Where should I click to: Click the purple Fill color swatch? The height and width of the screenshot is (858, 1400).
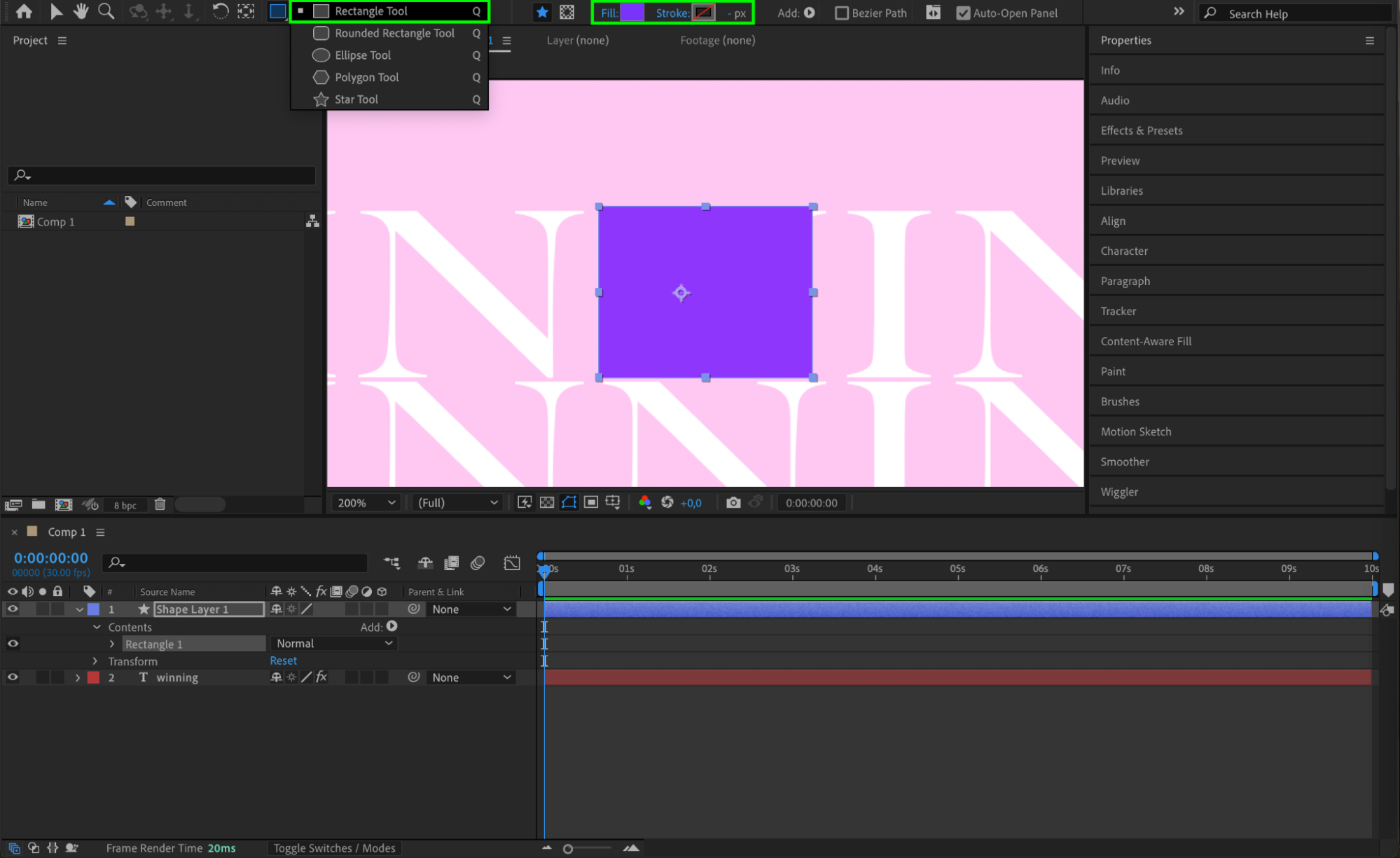pyautogui.click(x=632, y=13)
